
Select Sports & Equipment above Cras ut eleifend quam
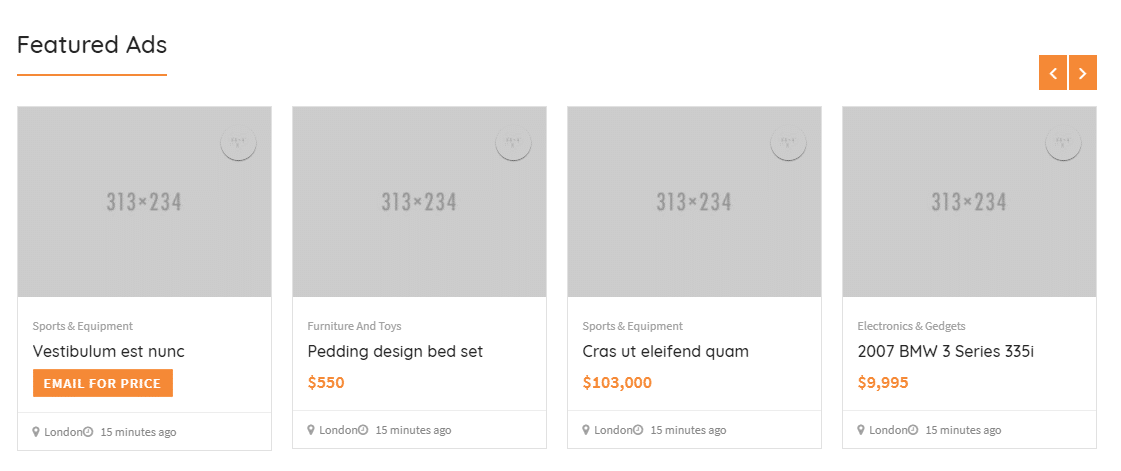pos(632,326)
